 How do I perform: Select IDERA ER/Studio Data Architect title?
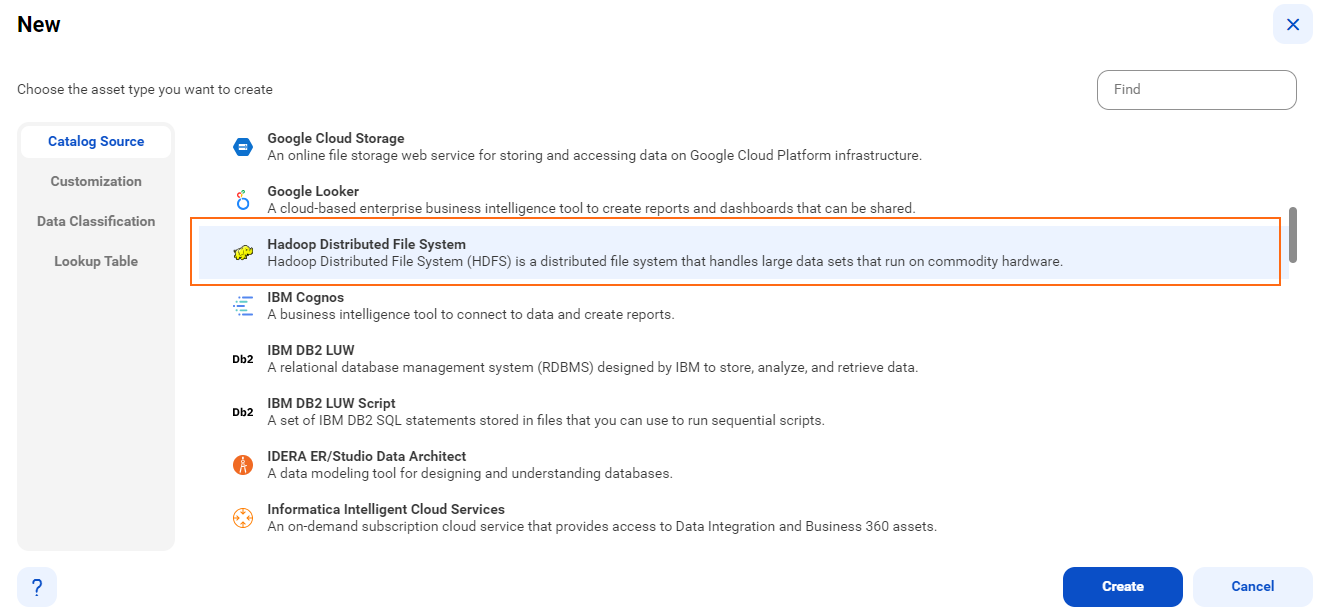(x=367, y=457)
